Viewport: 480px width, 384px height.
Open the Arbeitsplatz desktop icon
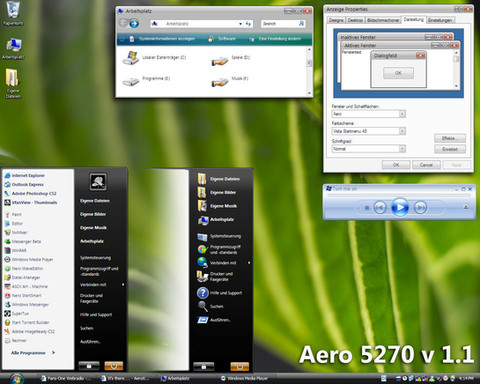tap(13, 48)
